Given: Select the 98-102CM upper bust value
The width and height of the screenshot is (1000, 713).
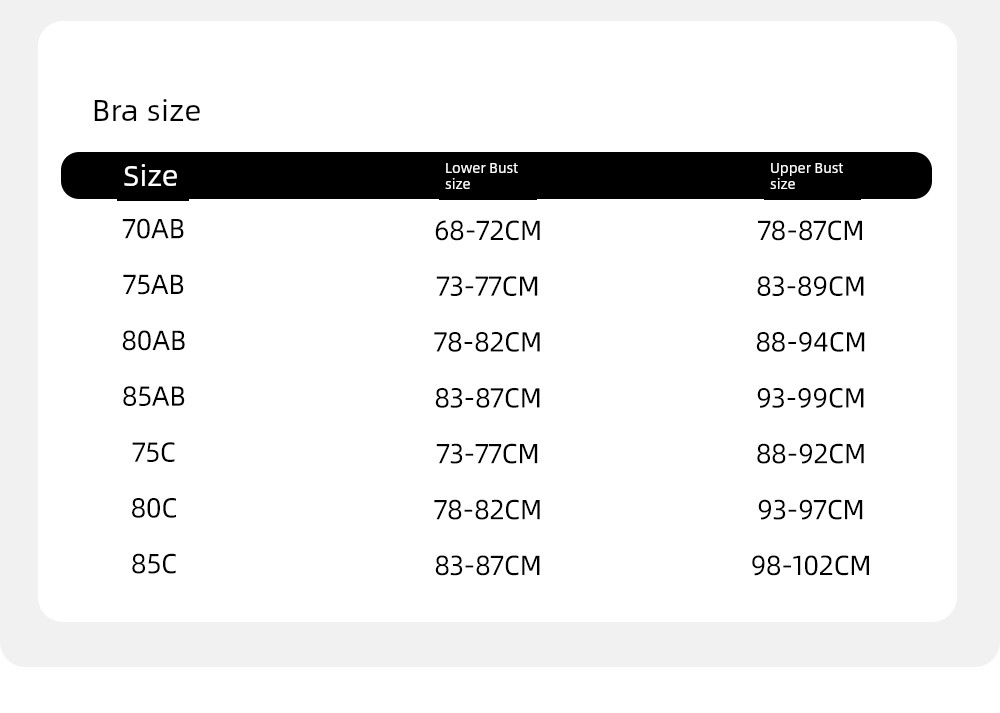Looking at the screenshot, I should (810, 566).
